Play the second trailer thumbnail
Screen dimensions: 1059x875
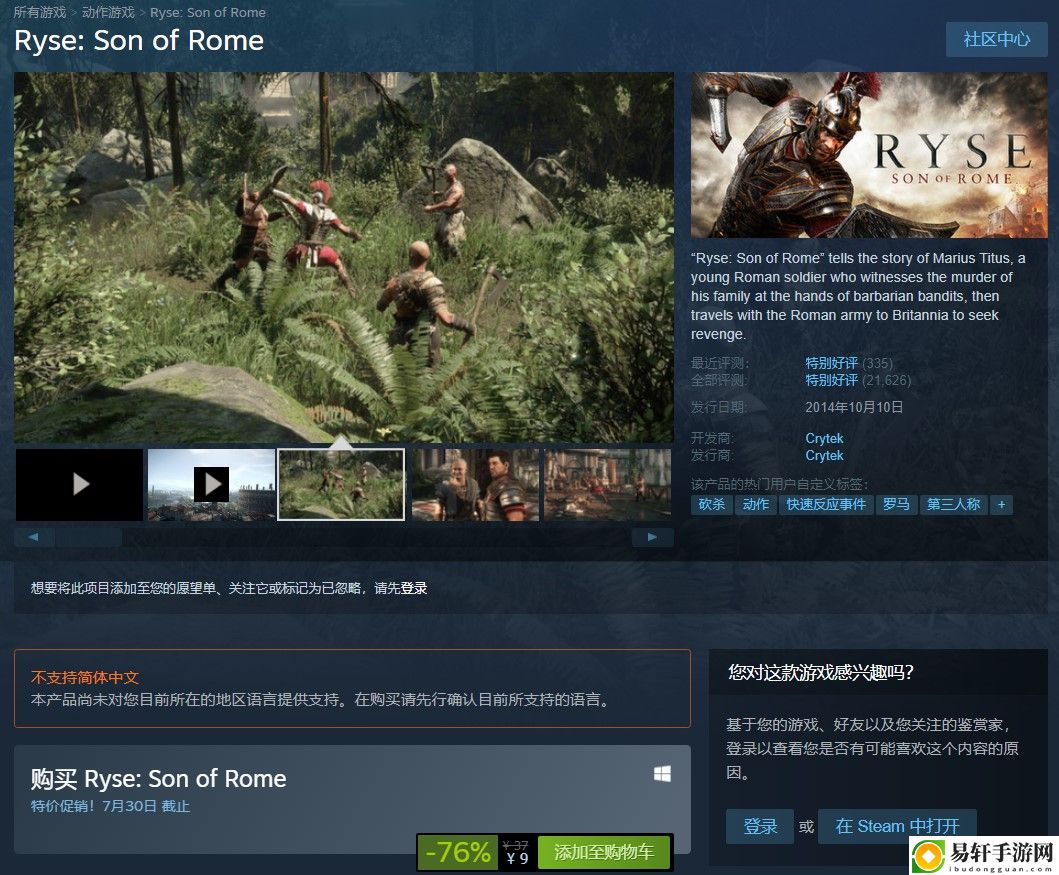point(211,484)
